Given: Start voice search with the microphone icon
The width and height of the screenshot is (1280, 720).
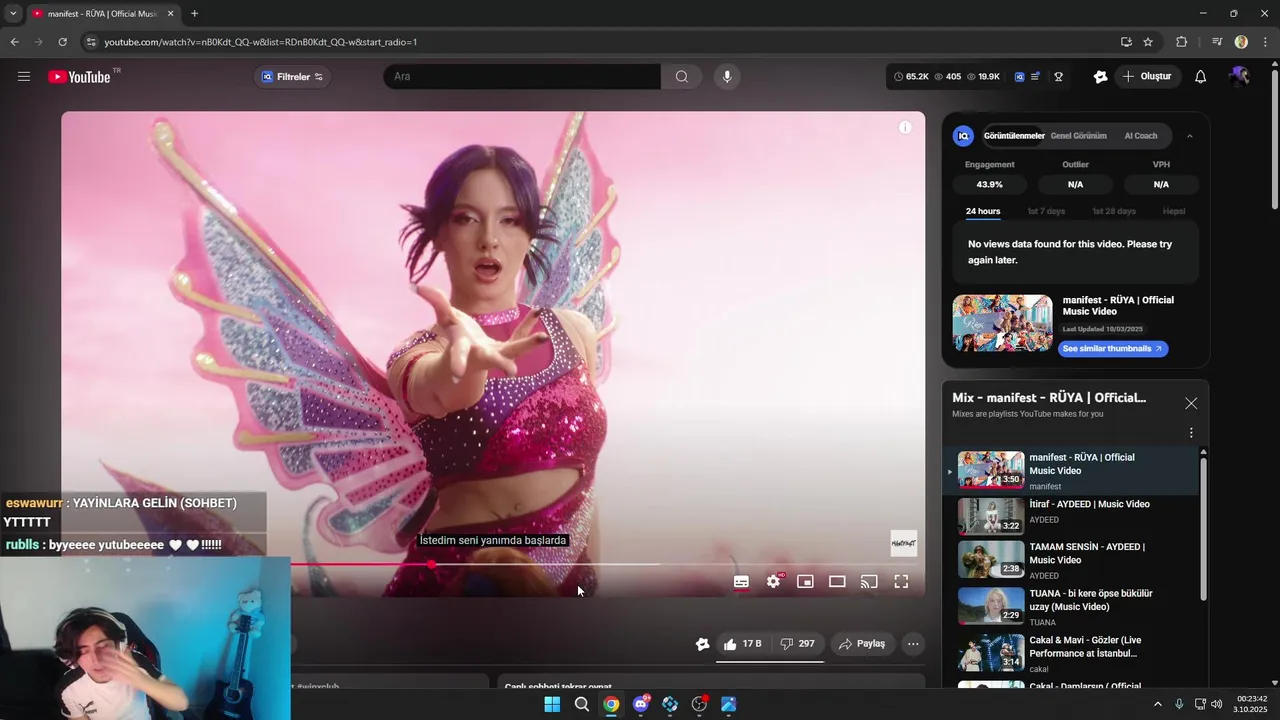Looking at the screenshot, I should [x=727, y=77].
